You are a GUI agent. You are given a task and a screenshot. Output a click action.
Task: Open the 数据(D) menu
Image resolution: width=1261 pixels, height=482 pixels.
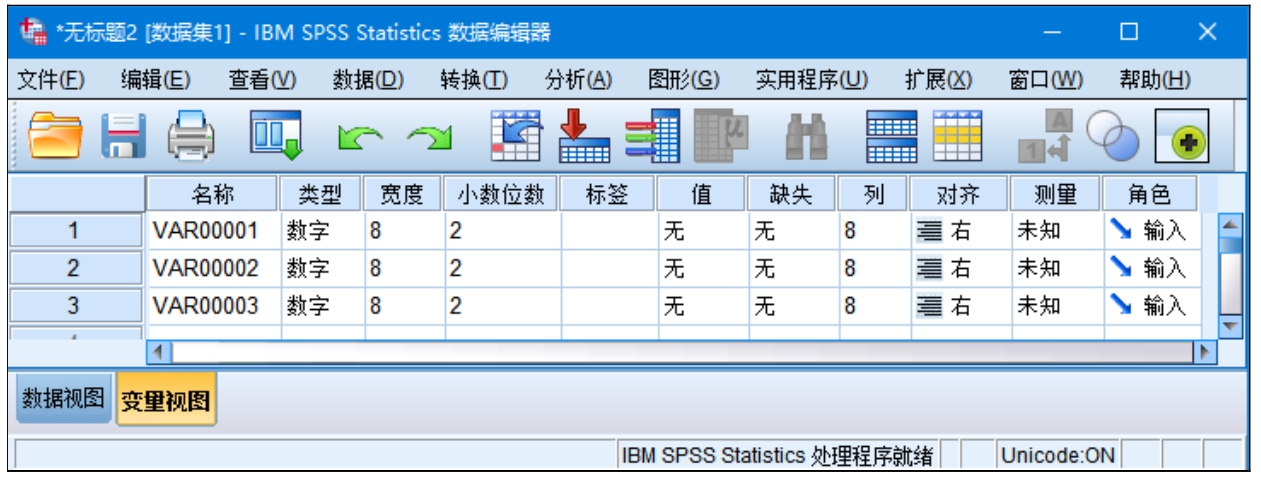click(x=368, y=80)
